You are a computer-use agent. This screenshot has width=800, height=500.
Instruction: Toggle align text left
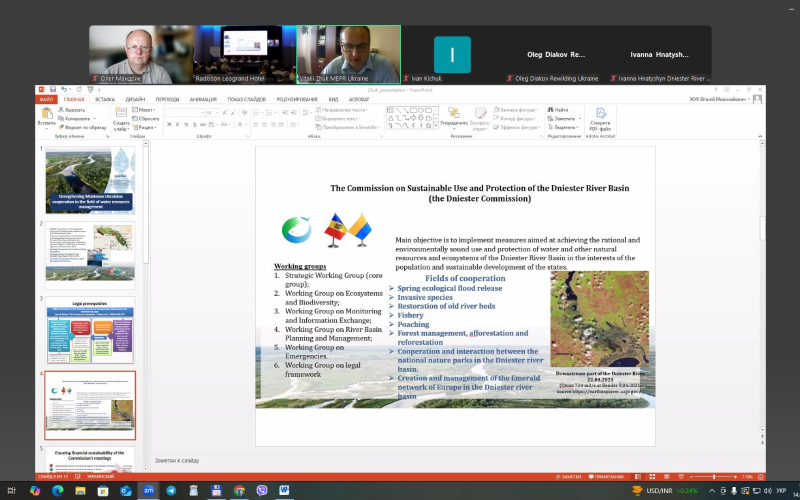tap(256, 124)
